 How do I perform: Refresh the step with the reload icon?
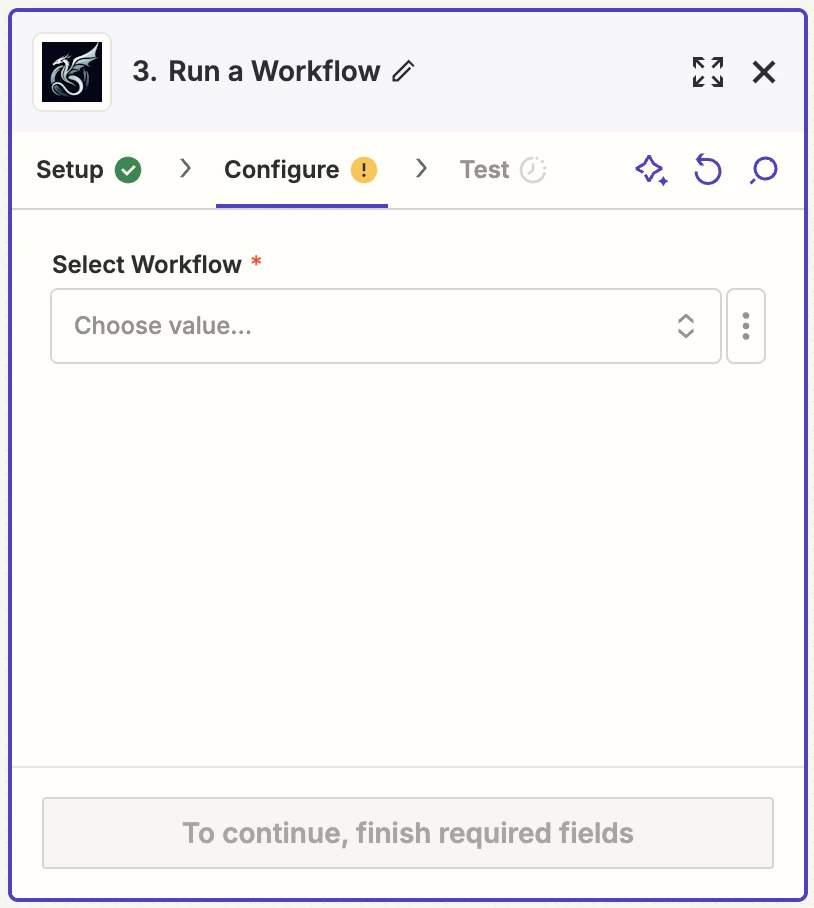tap(707, 170)
